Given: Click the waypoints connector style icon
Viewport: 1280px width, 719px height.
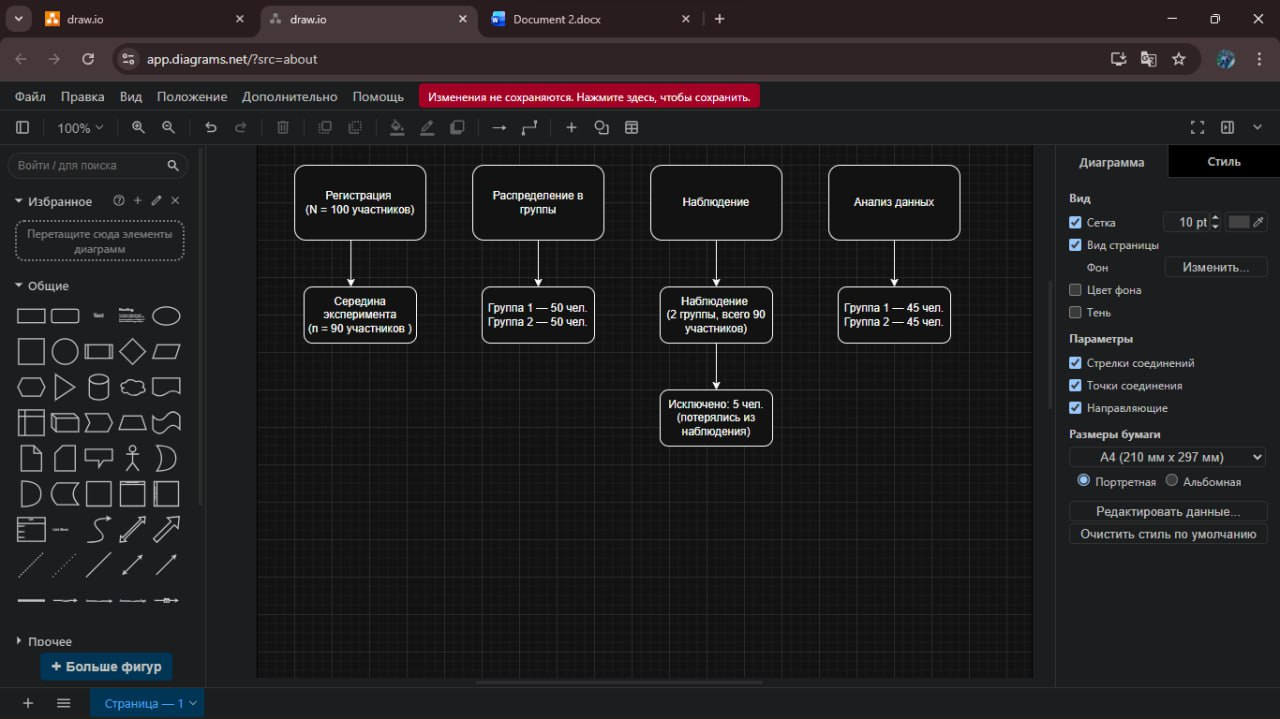Looking at the screenshot, I should coord(529,128).
